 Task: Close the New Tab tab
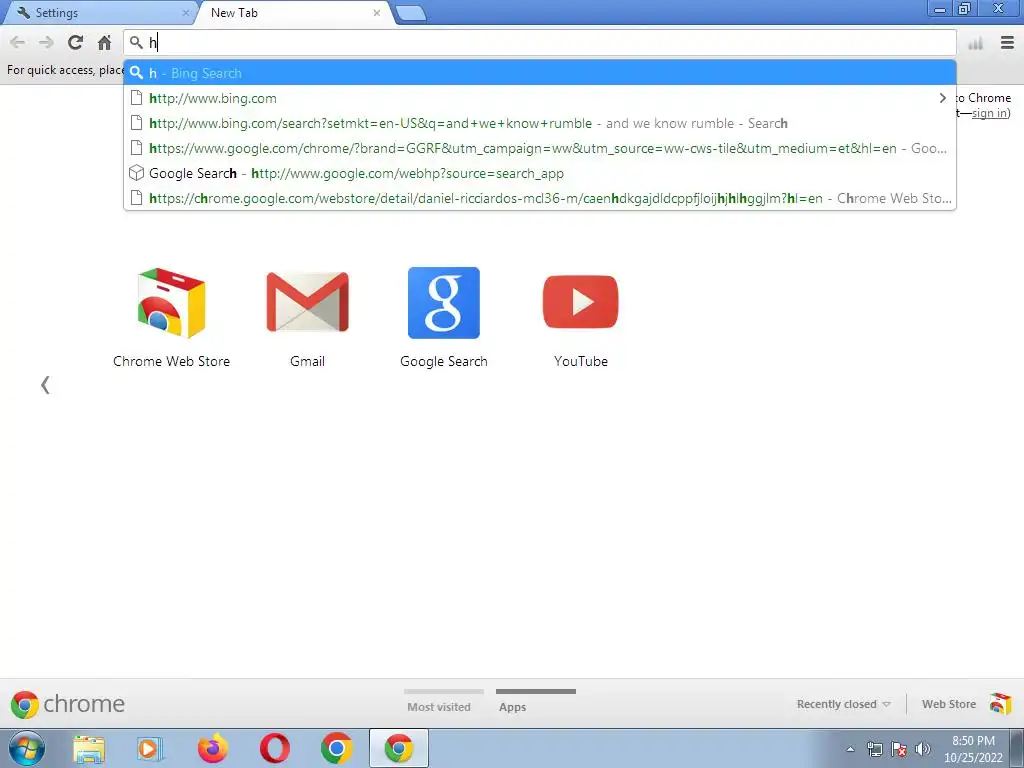click(x=377, y=12)
